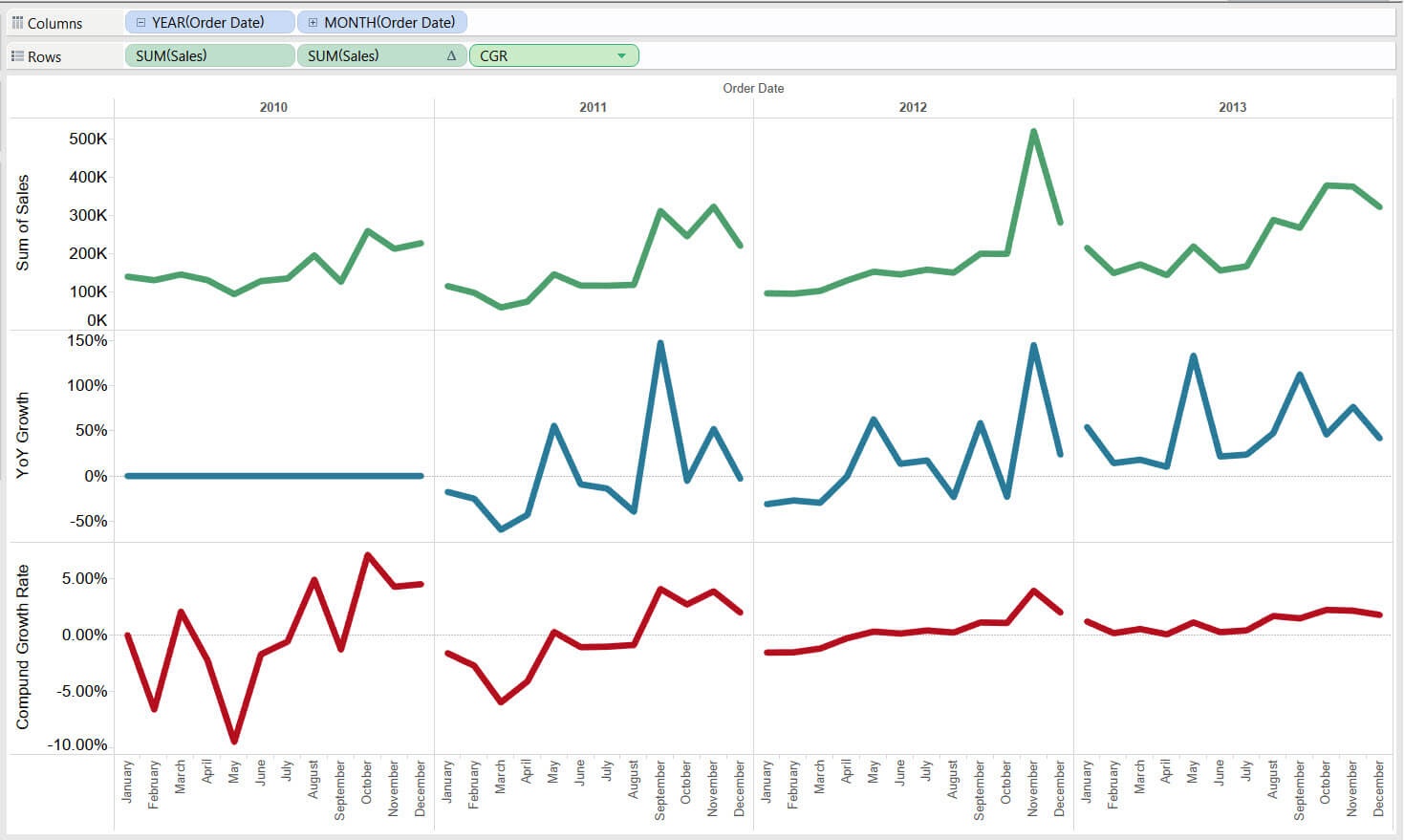Click the August label under 2012
Screen dimensions: 1404x840
pyautogui.click(x=953, y=780)
